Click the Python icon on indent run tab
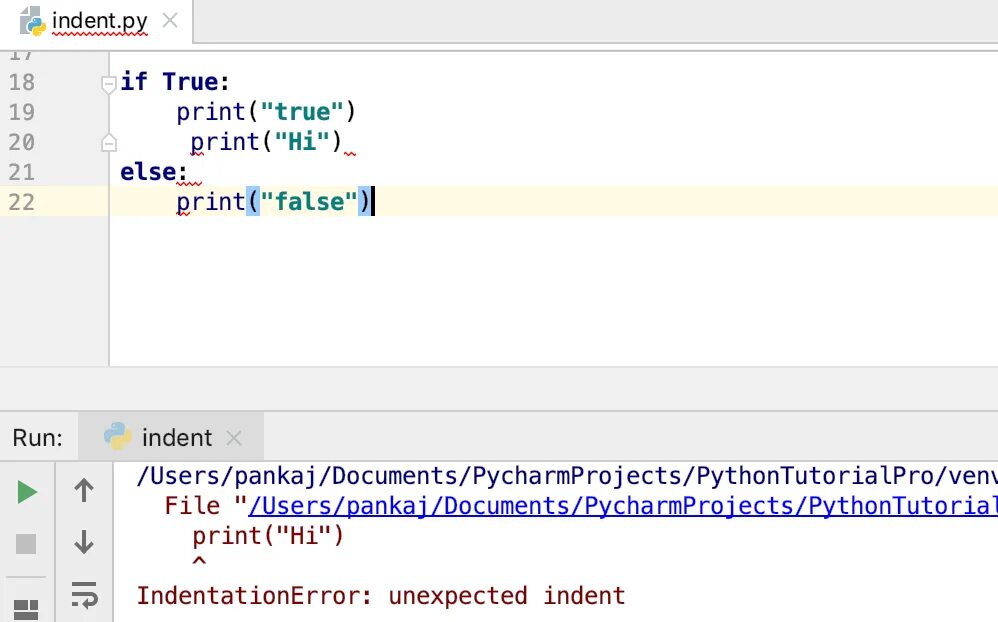The height and width of the screenshot is (622, 998). 119,437
